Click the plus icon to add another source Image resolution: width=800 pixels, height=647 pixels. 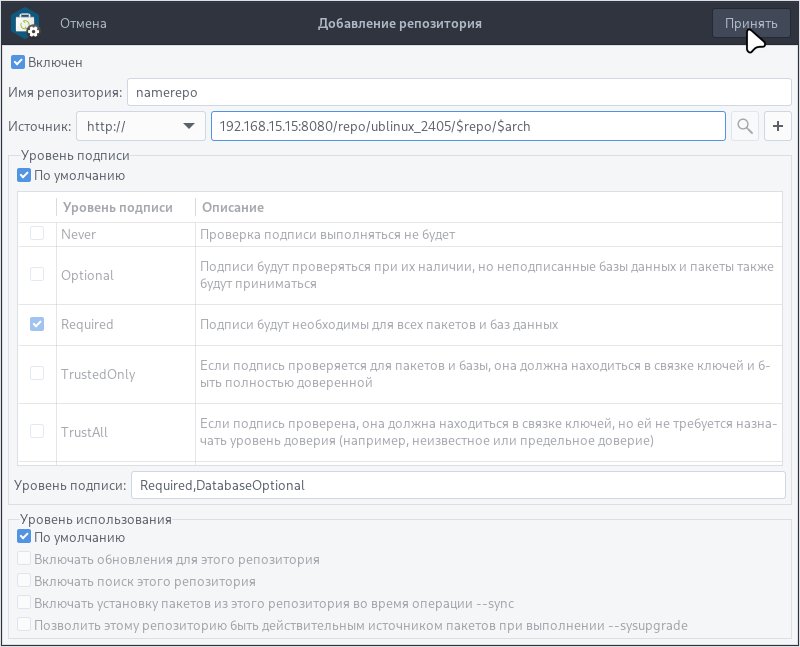click(778, 126)
